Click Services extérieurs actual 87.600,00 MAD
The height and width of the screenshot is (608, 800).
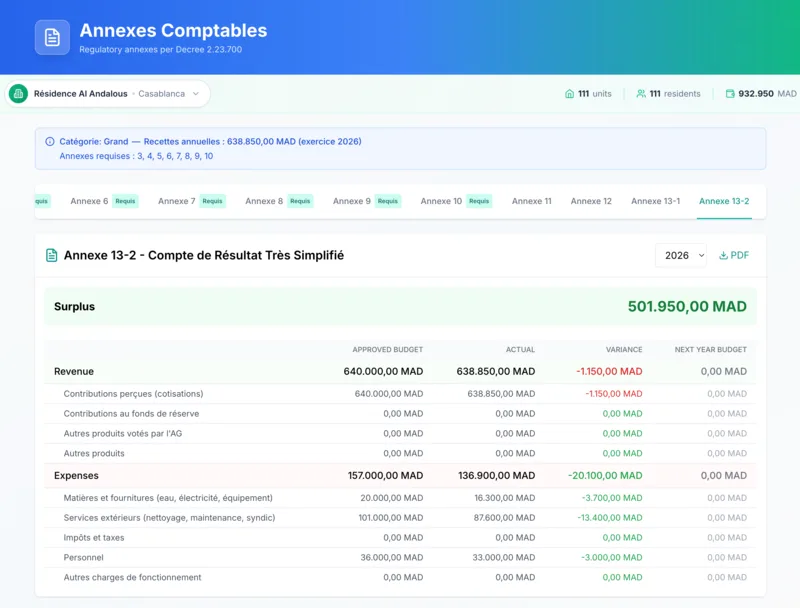click(504, 518)
